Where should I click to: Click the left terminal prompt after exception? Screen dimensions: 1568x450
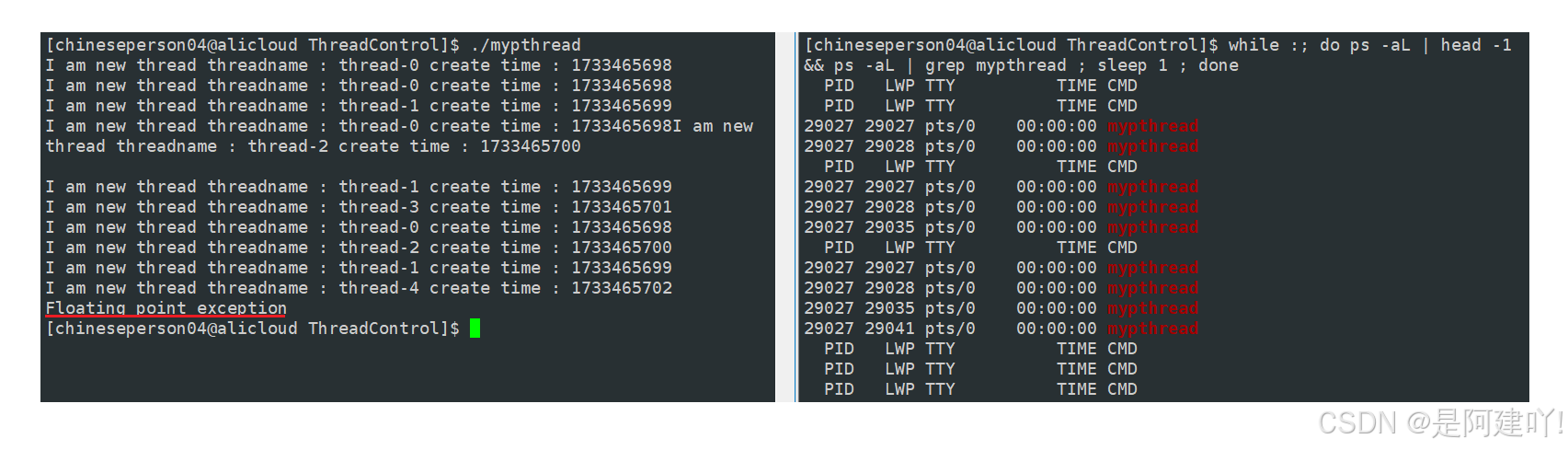252,329
